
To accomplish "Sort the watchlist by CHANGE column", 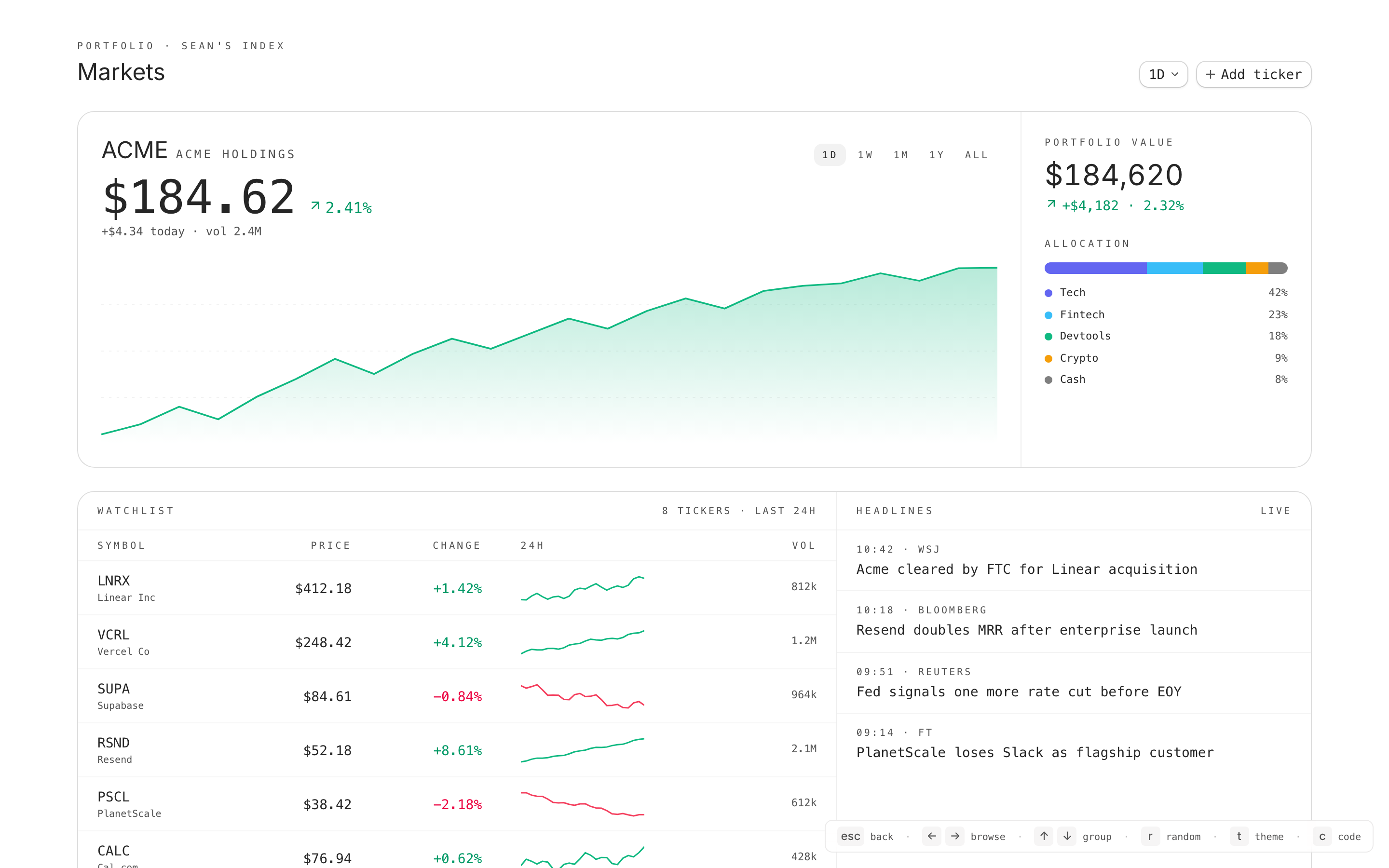I will [x=456, y=545].
